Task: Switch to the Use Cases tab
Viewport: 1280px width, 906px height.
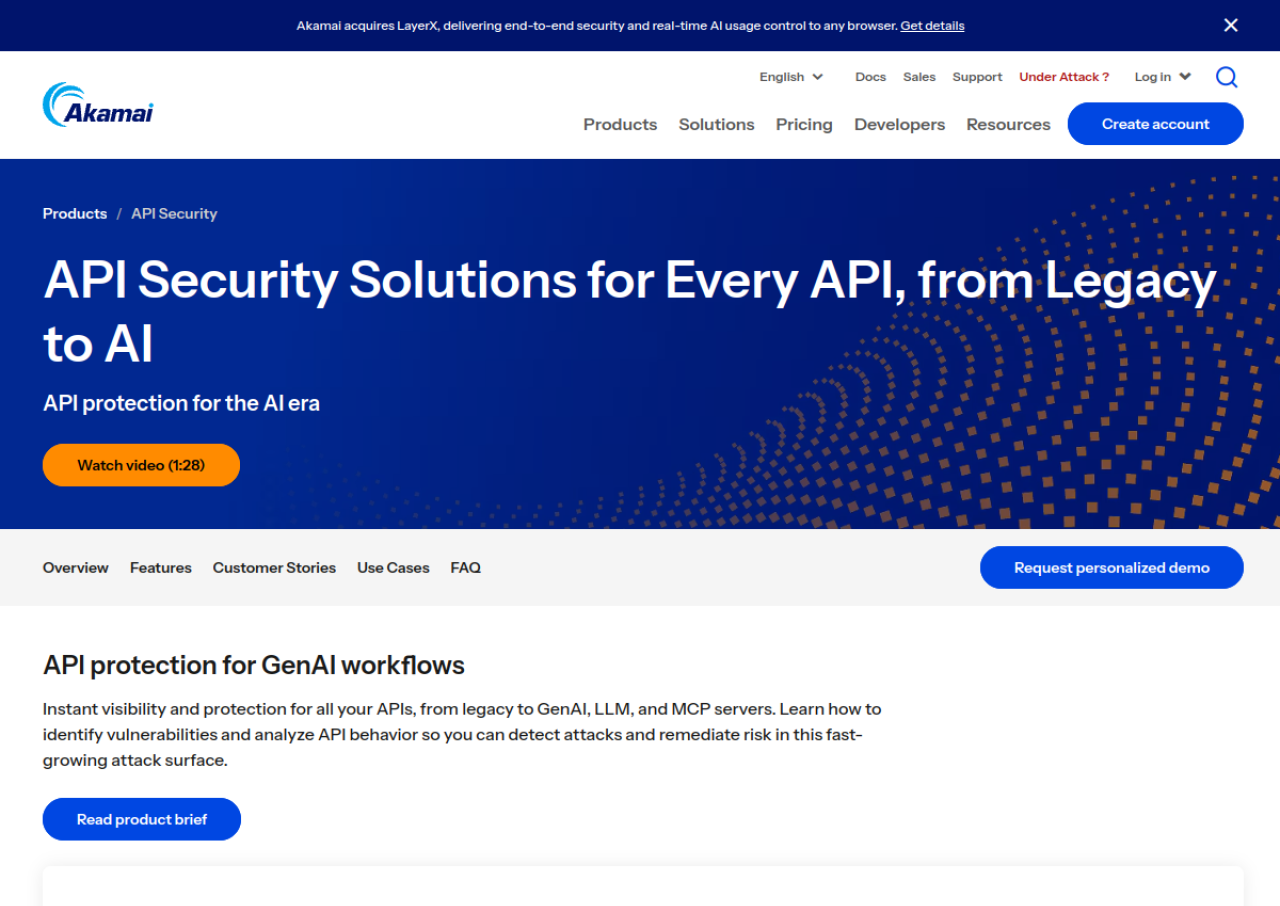Action: pos(393,568)
